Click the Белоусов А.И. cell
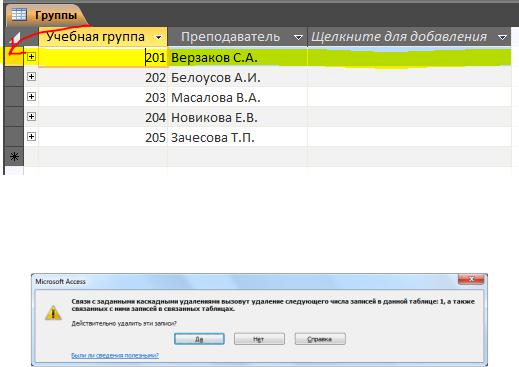519x367 pixels. [x=237, y=77]
